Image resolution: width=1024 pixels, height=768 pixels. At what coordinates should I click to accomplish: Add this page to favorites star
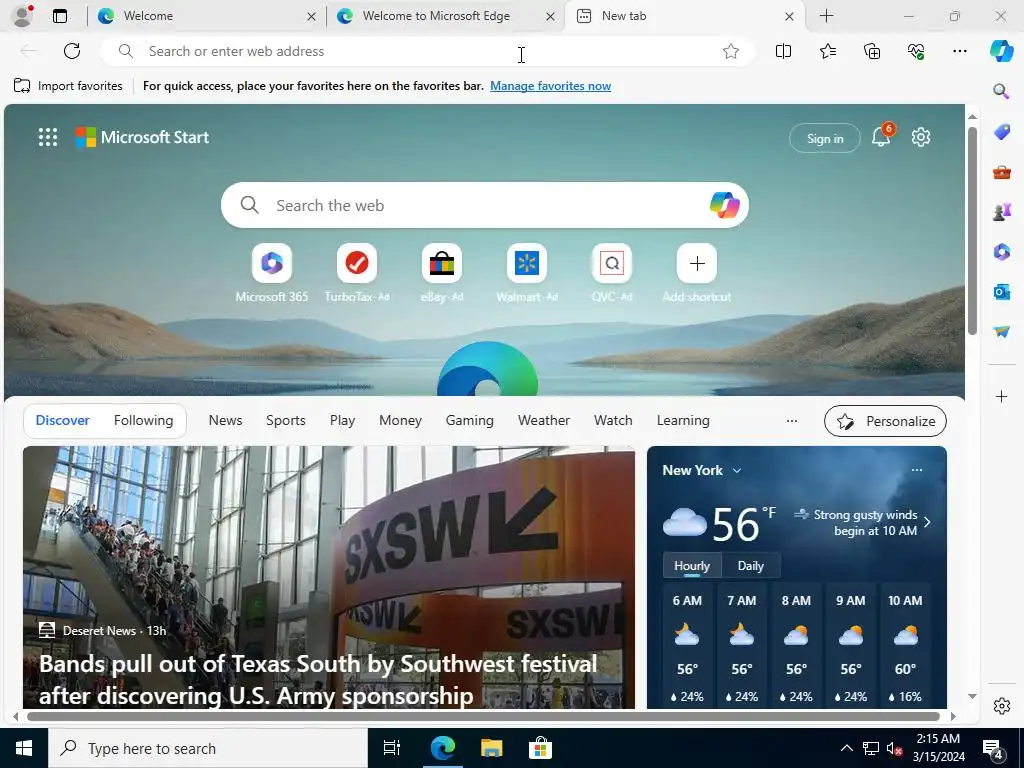click(x=731, y=51)
